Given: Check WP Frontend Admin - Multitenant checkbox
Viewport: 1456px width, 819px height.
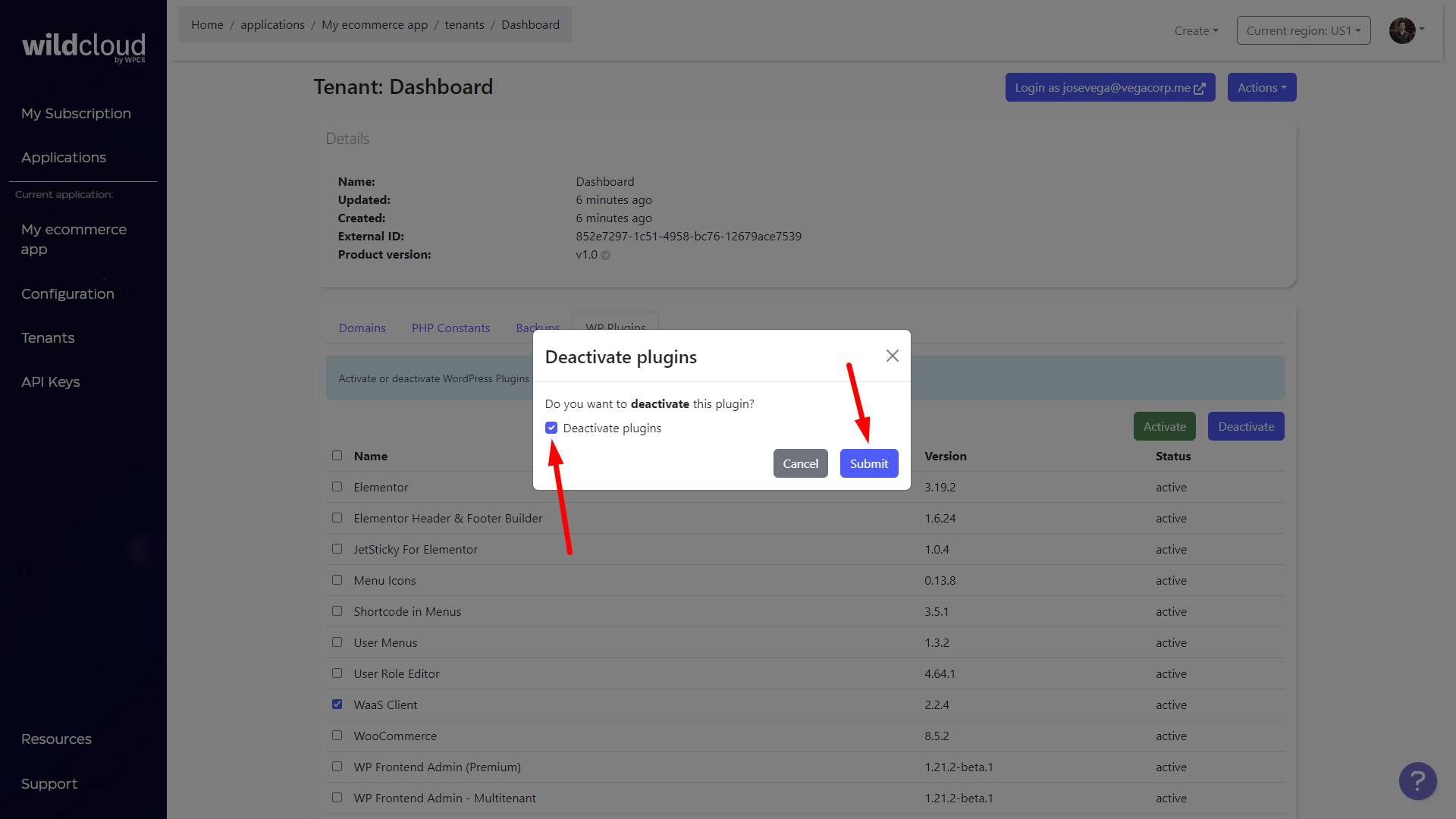Looking at the screenshot, I should click(x=337, y=798).
